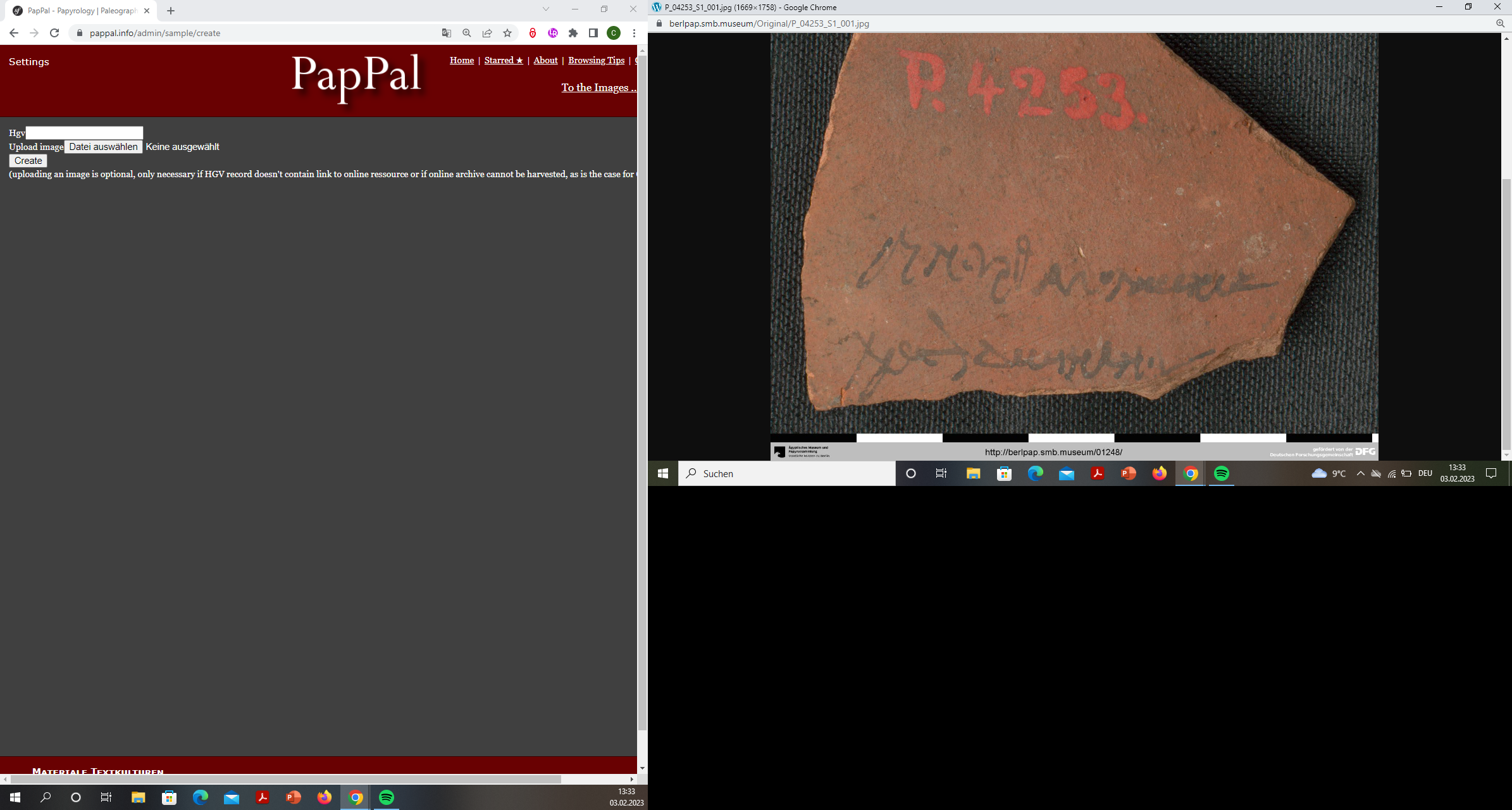Screen dimensions: 1512x810
Task: Click the pappal.info address bar URL
Action: [155, 33]
